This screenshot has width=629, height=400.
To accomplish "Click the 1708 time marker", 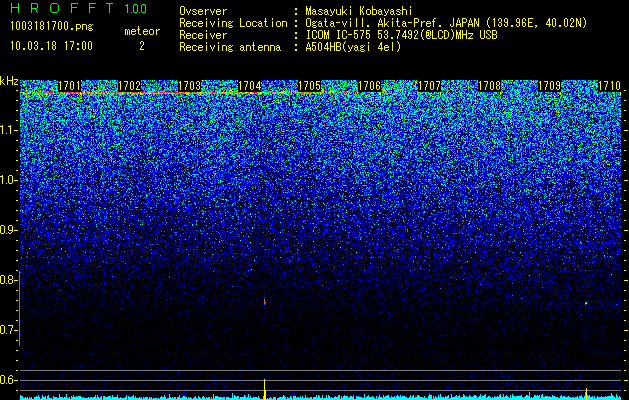I will tap(490, 86).
